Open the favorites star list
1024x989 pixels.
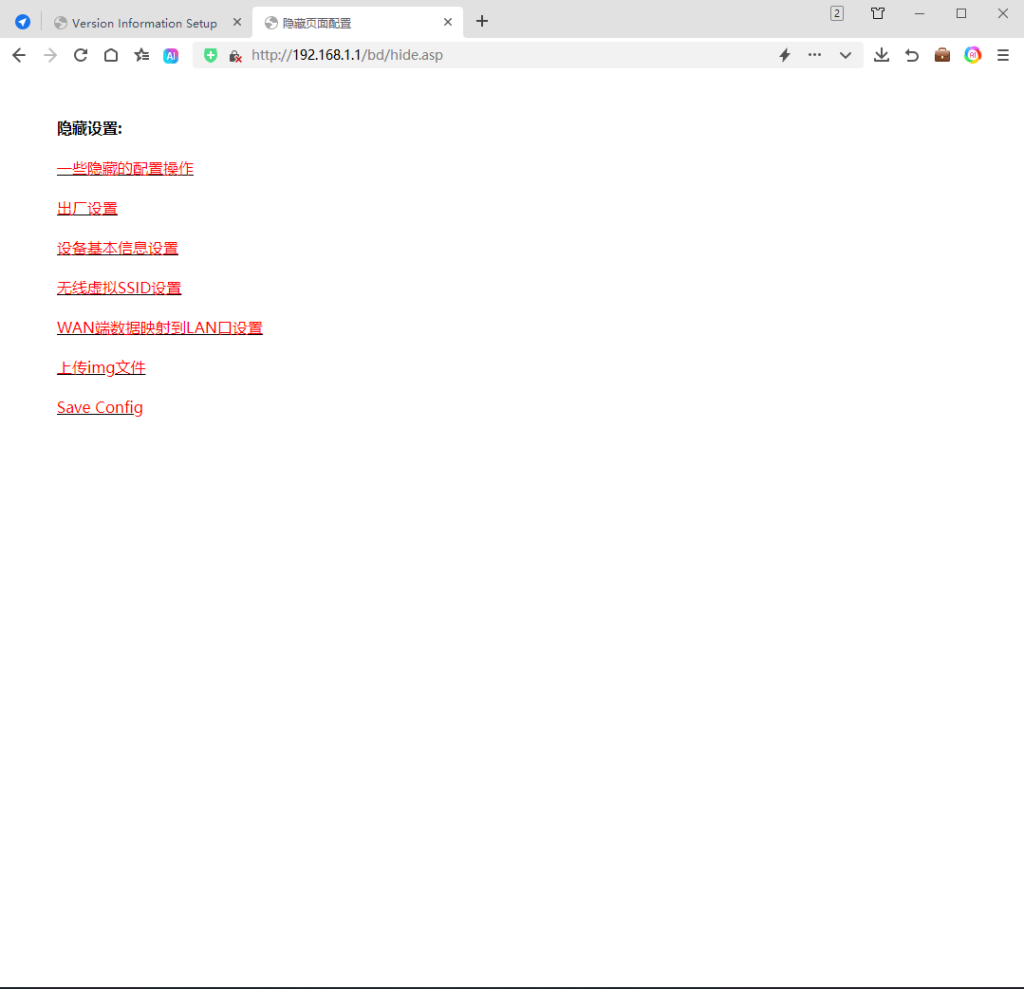click(142, 55)
